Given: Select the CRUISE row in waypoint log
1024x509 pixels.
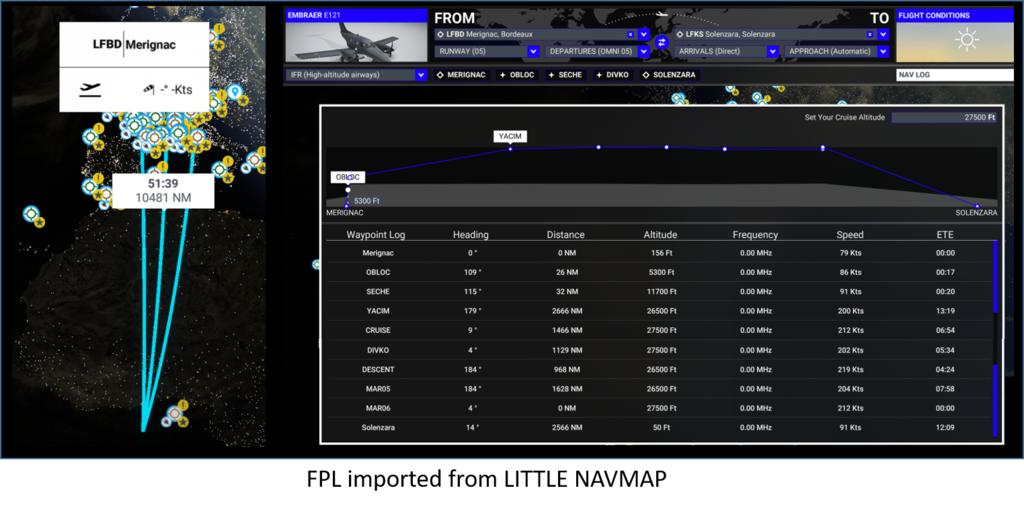Looking at the screenshot, I should 660,331.
